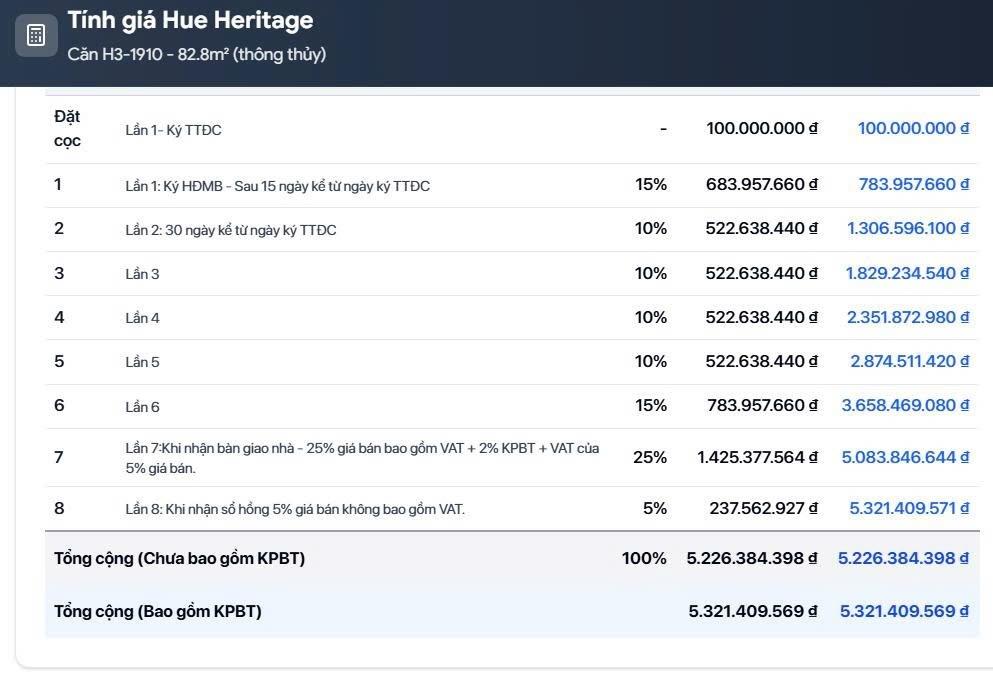
Task: Click the cumulative amount 3.658.469.080 đ
Action: [x=905, y=405]
